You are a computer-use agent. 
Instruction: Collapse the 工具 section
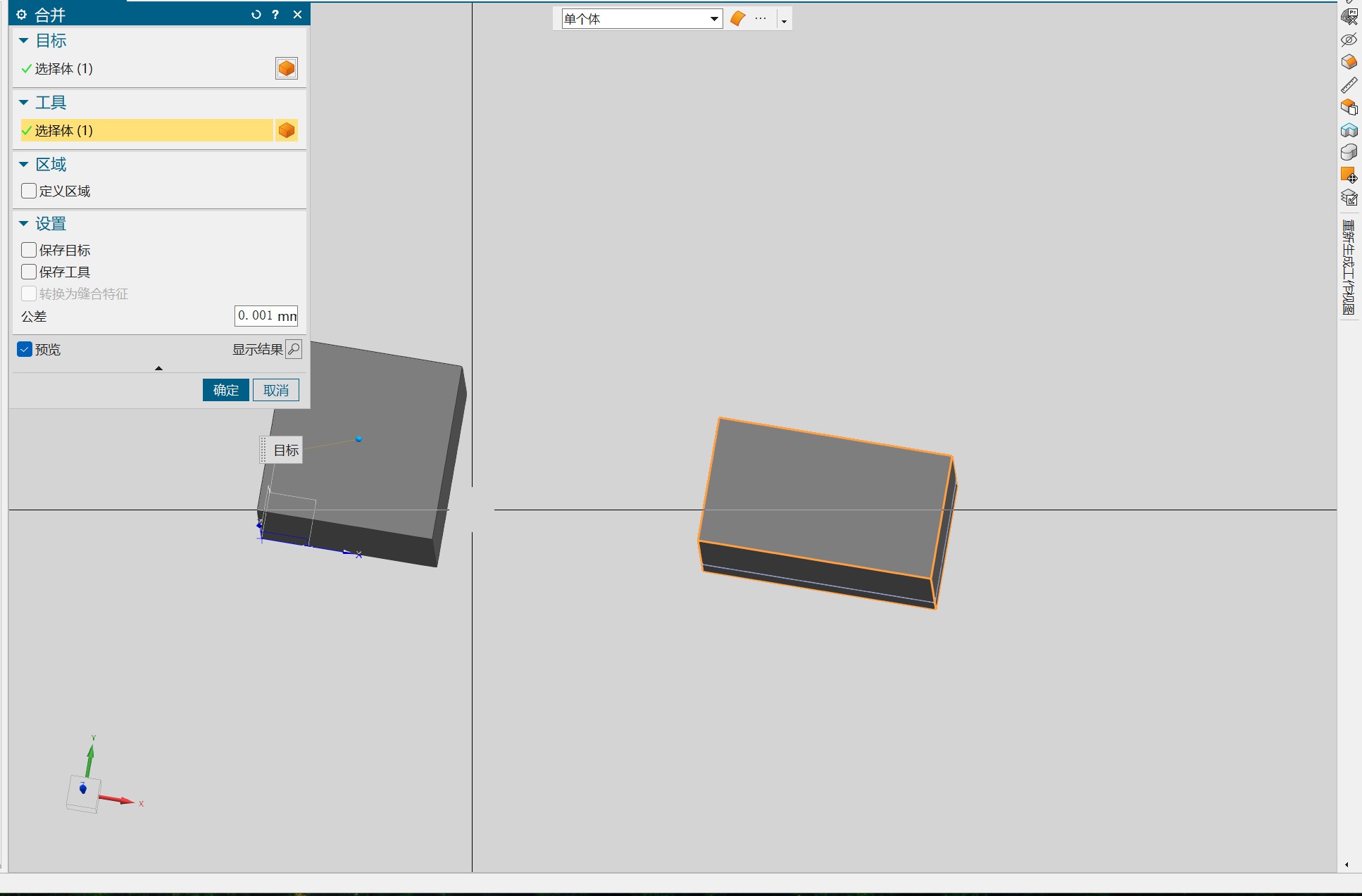pos(23,103)
